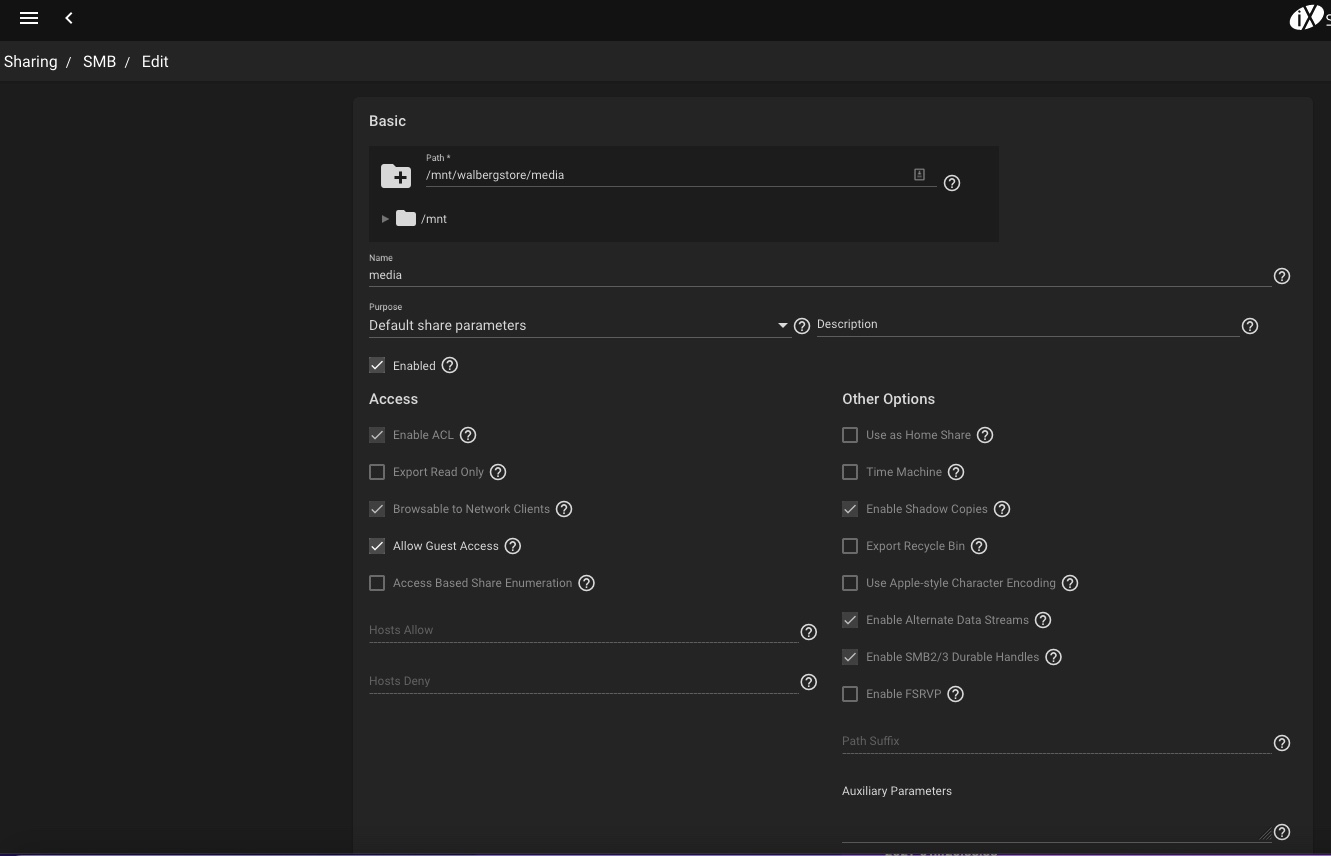Open help tooltip for Path
Screen dimensions: 1331x856
(952, 183)
